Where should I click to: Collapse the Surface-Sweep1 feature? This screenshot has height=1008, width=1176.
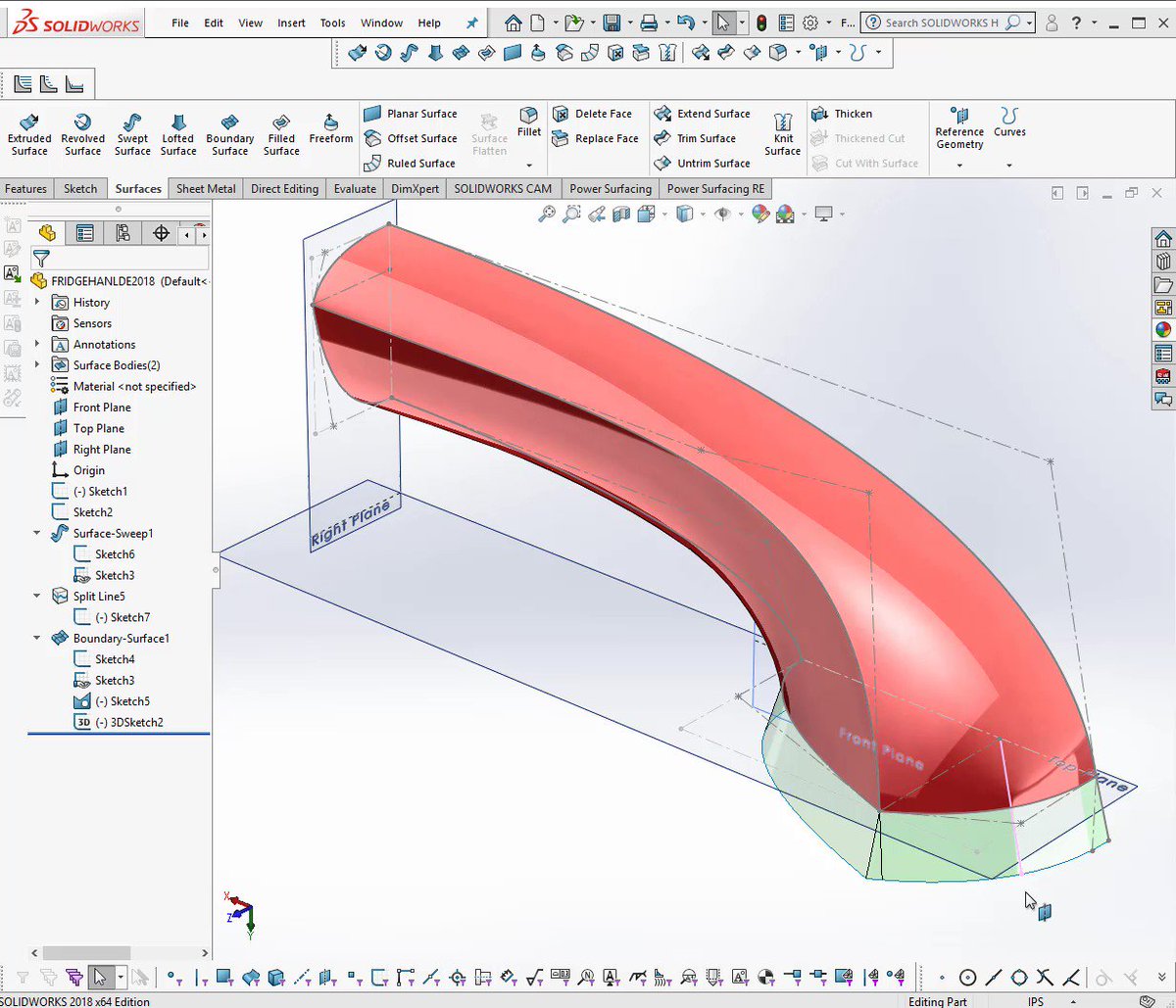click(37, 533)
